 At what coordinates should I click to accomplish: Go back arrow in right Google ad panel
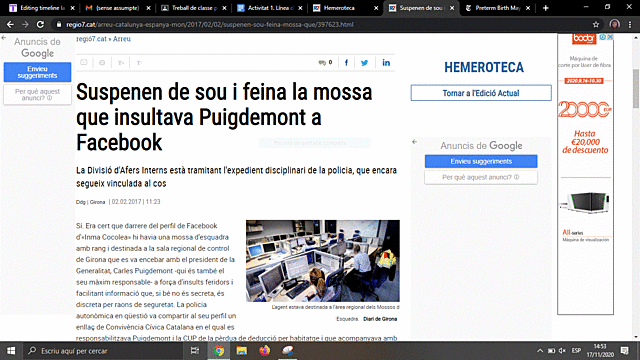[414, 142]
